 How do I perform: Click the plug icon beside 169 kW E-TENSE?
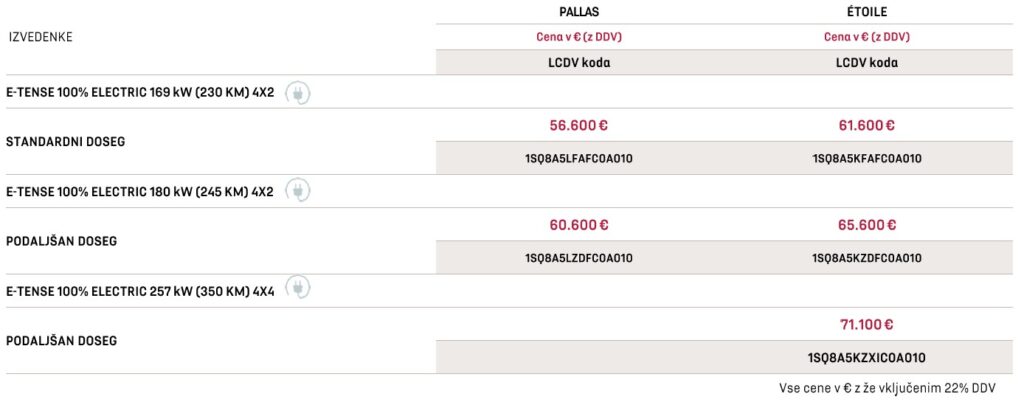click(x=298, y=93)
